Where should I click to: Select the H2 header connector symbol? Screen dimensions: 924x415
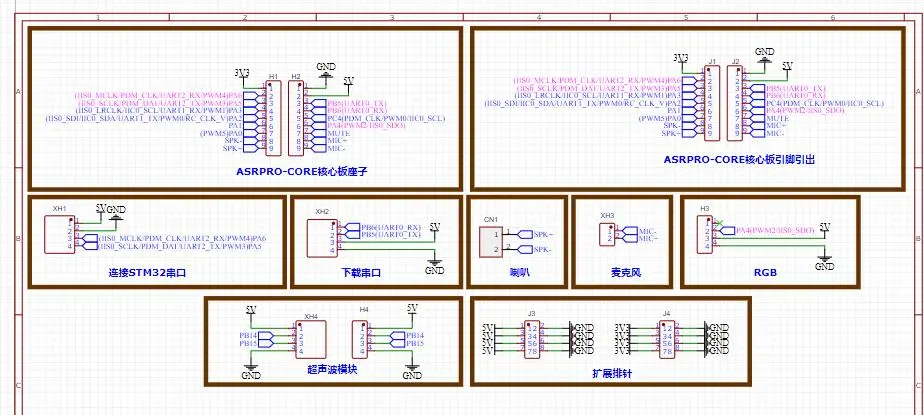pyautogui.click(x=296, y=117)
